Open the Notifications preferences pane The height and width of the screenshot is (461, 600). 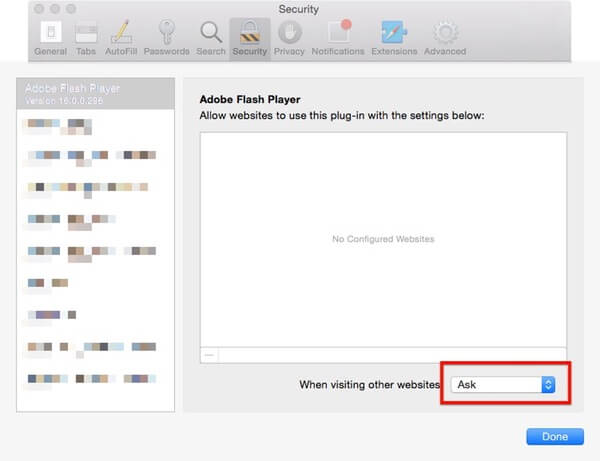(x=338, y=38)
